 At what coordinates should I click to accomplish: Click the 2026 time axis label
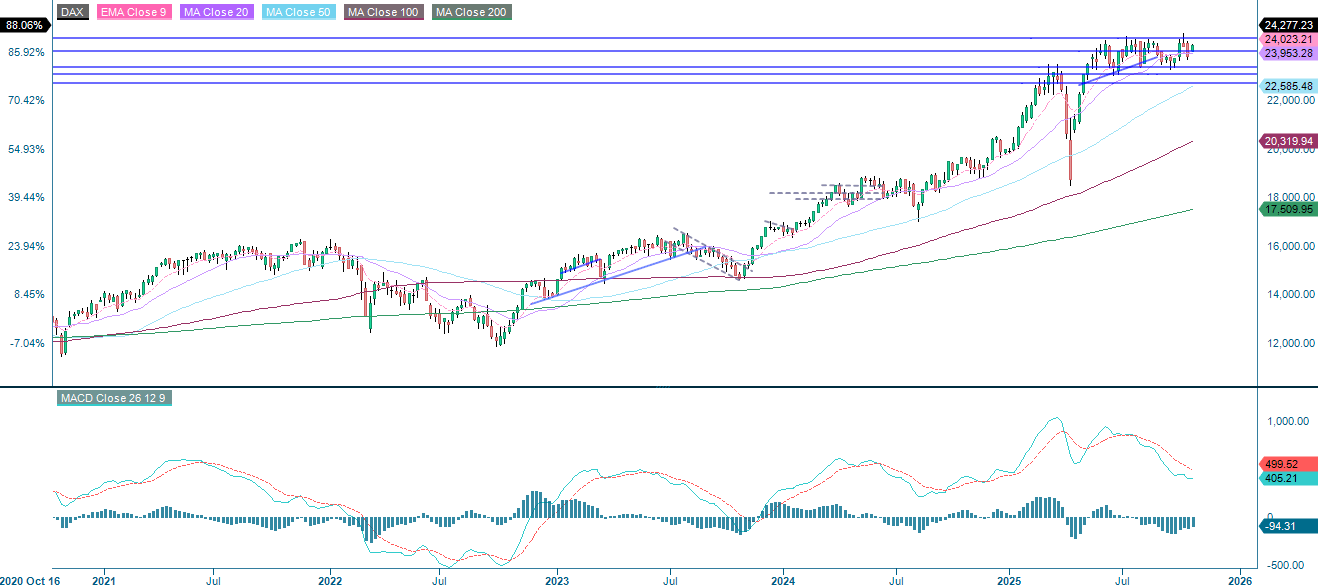[1240, 579]
